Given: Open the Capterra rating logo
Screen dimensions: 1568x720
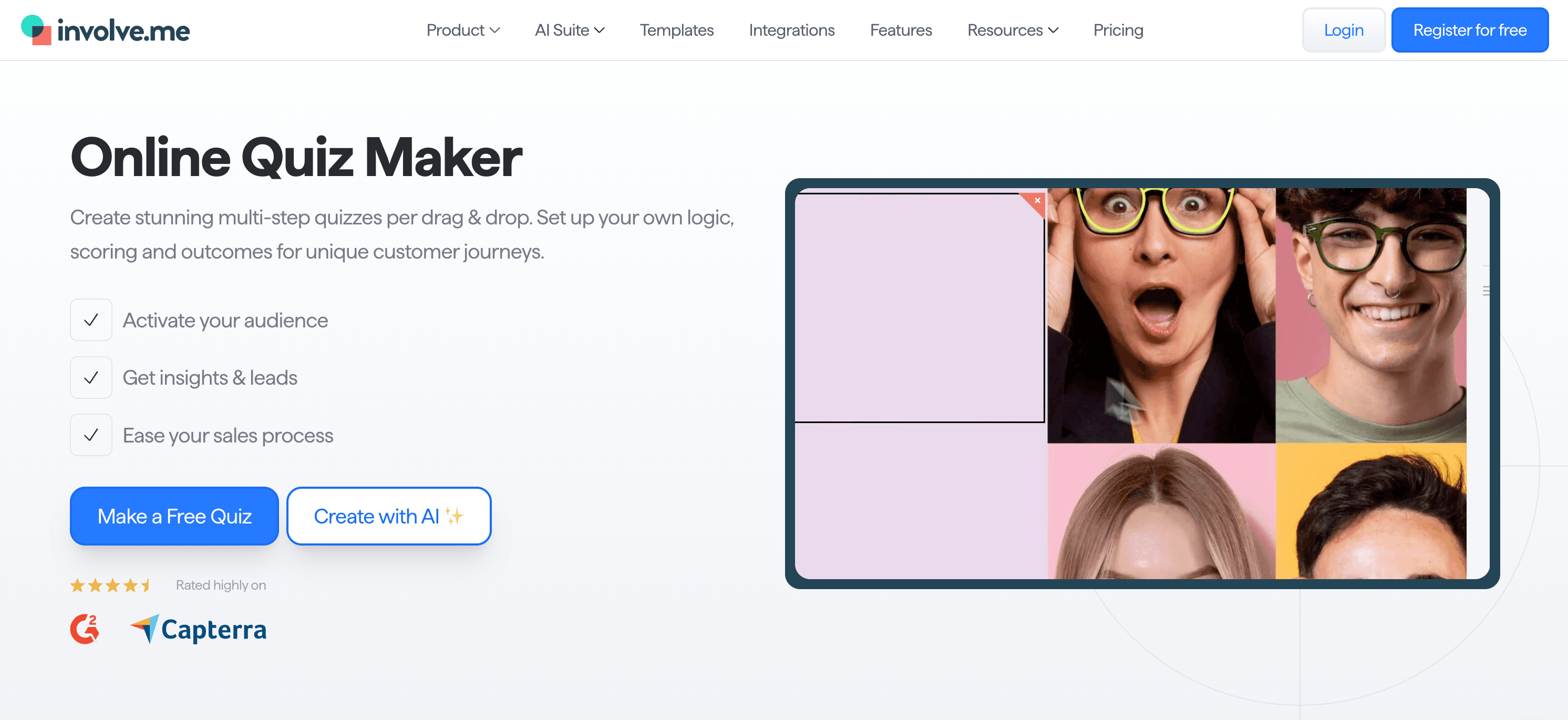Looking at the screenshot, I should tap(199, 629).
